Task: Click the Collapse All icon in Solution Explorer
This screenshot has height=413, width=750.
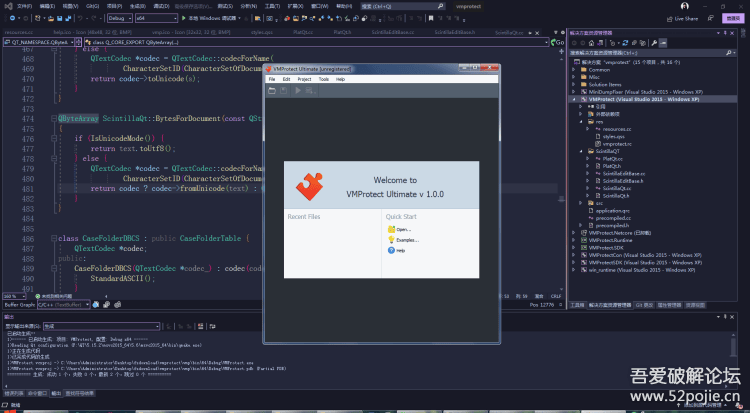Action: point(634,43)
